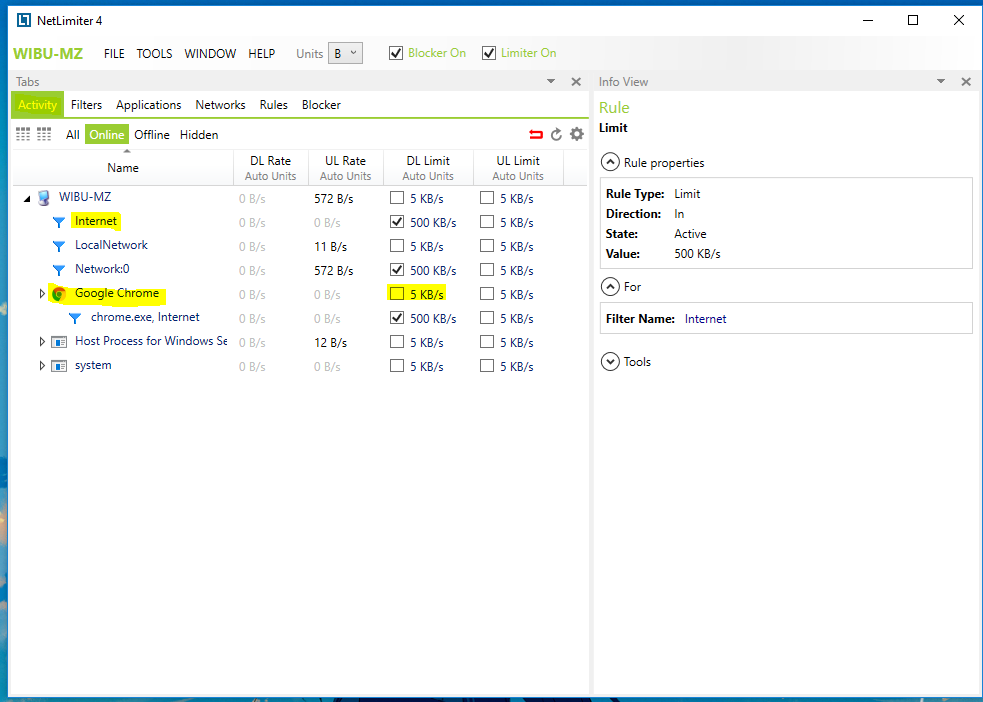Open the HELP menu
This screenshot has height=702, width=983.
coord(261,54)
